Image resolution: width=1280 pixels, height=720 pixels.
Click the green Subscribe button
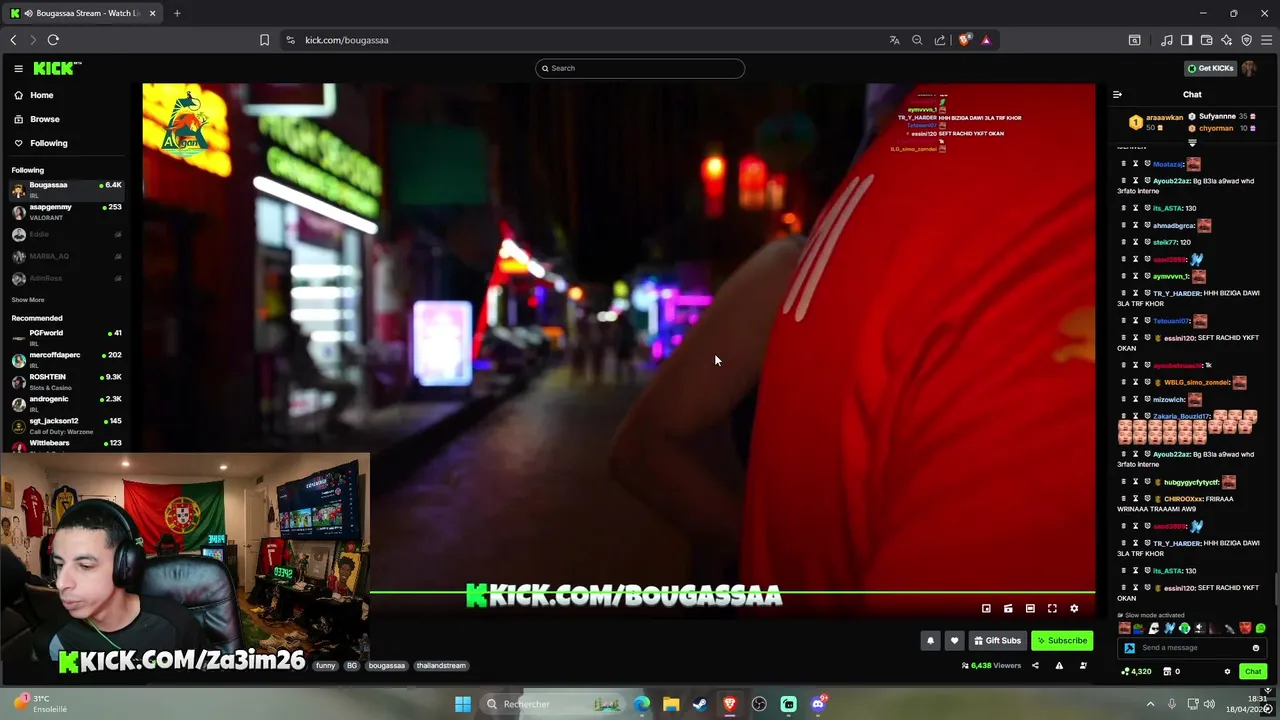tap(1062, 641)
